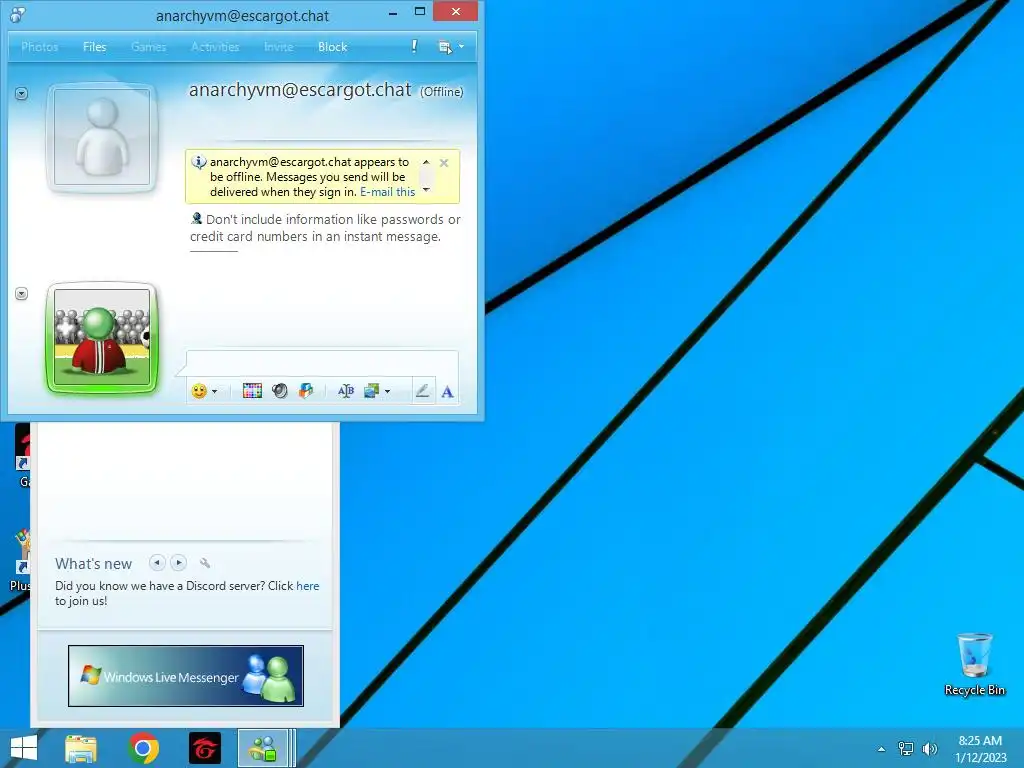Click the Discord server 'here' link
This screenshot has width=1024, height=768.
(x=308, y=586)
